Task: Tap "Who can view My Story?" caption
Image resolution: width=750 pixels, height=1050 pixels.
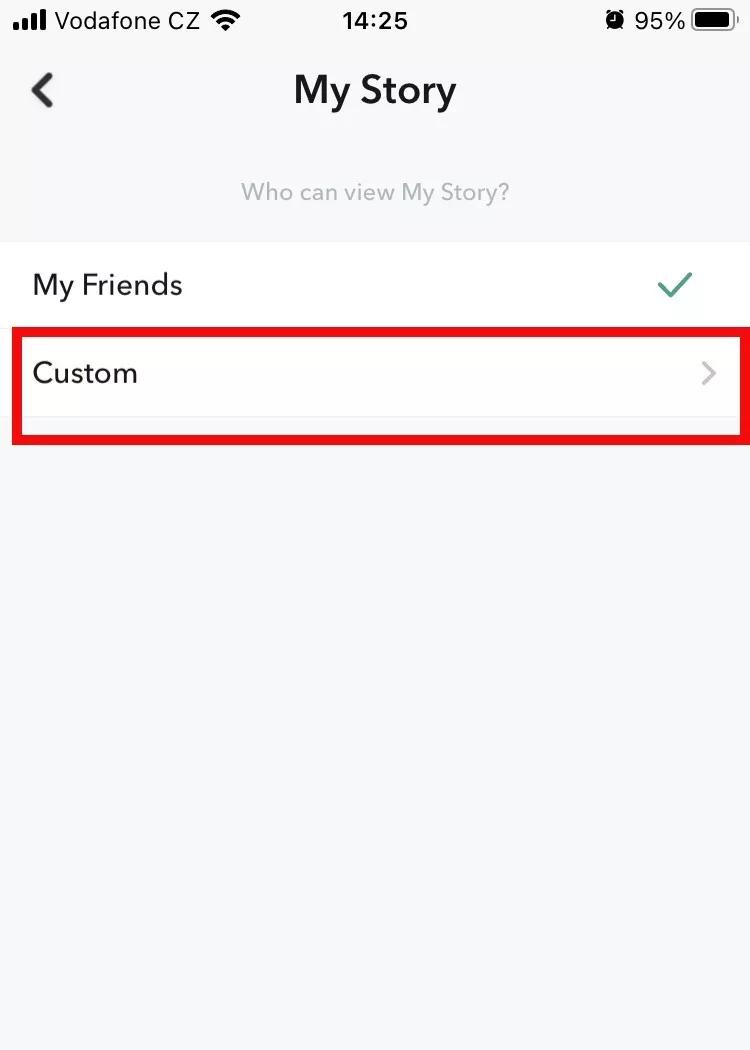Action: pos(375,192)
